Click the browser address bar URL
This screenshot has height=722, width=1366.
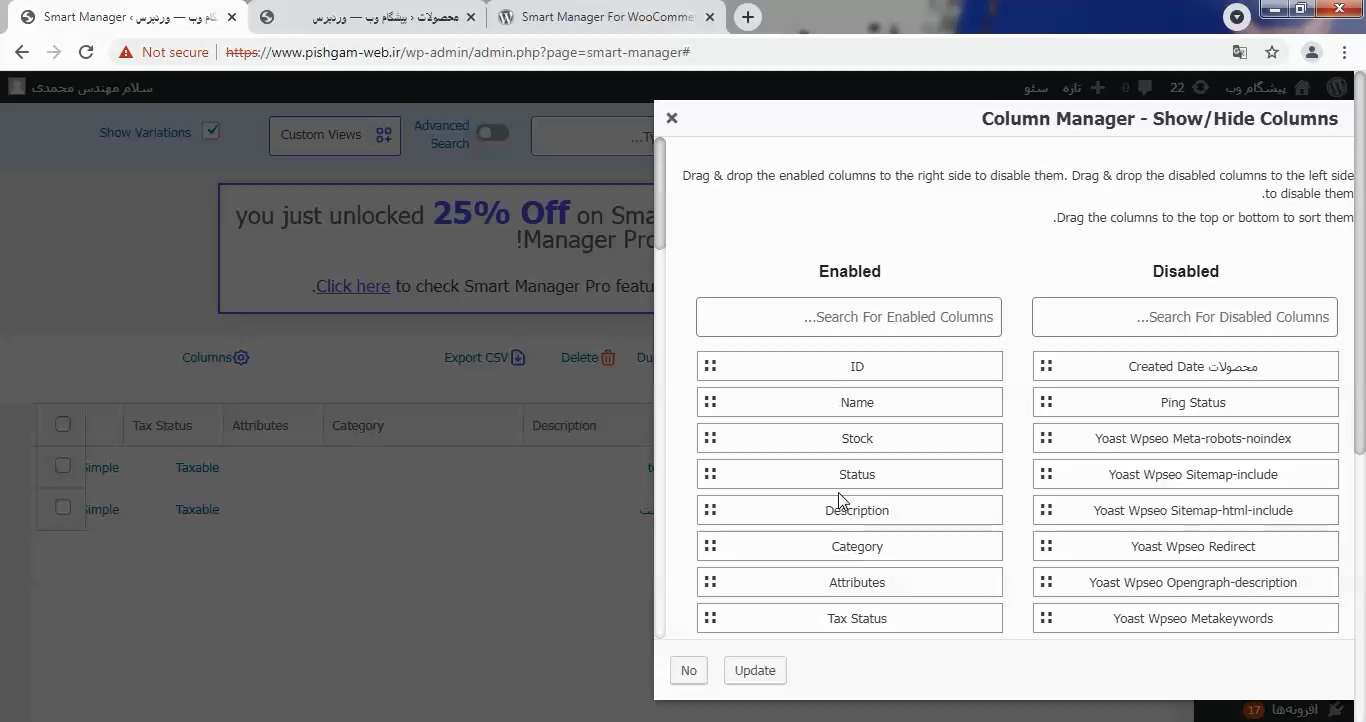pyautogui.click(x=458, y=52)
